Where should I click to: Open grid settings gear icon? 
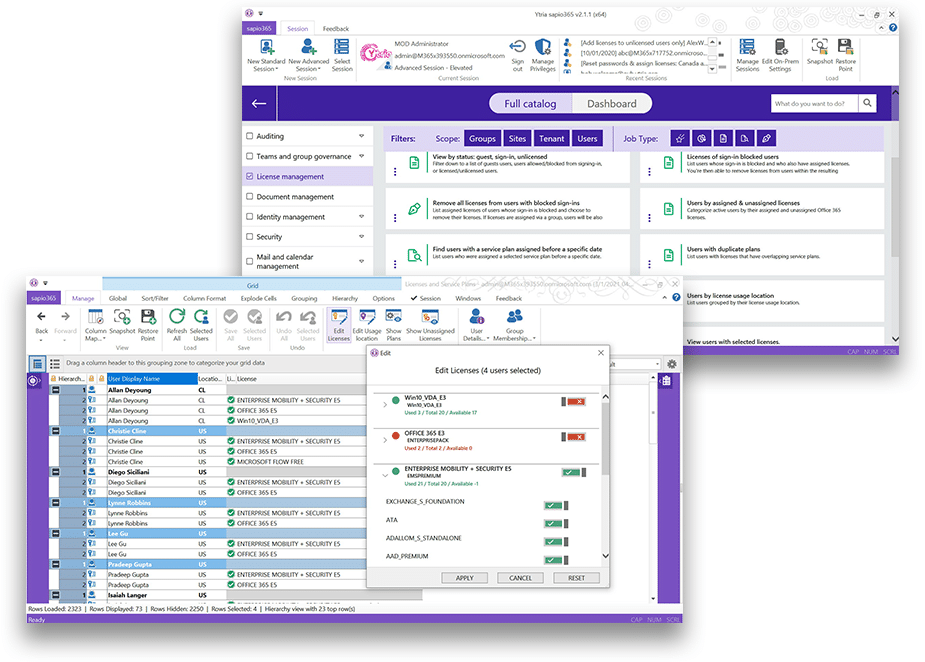click(x=671, y=364)
